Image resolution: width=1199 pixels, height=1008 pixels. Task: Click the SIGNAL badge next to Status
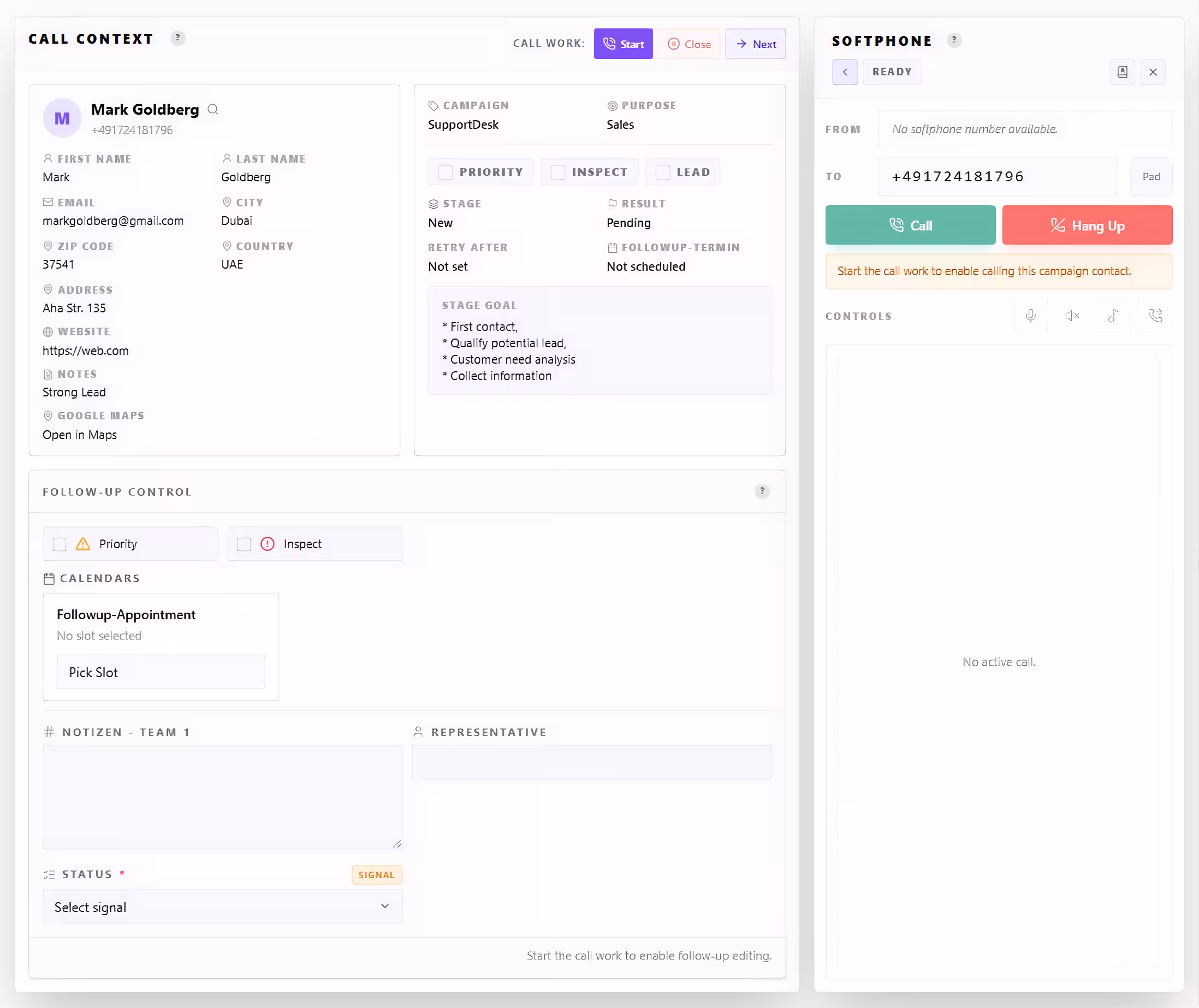pyautogui.click(x=376, y=875)
